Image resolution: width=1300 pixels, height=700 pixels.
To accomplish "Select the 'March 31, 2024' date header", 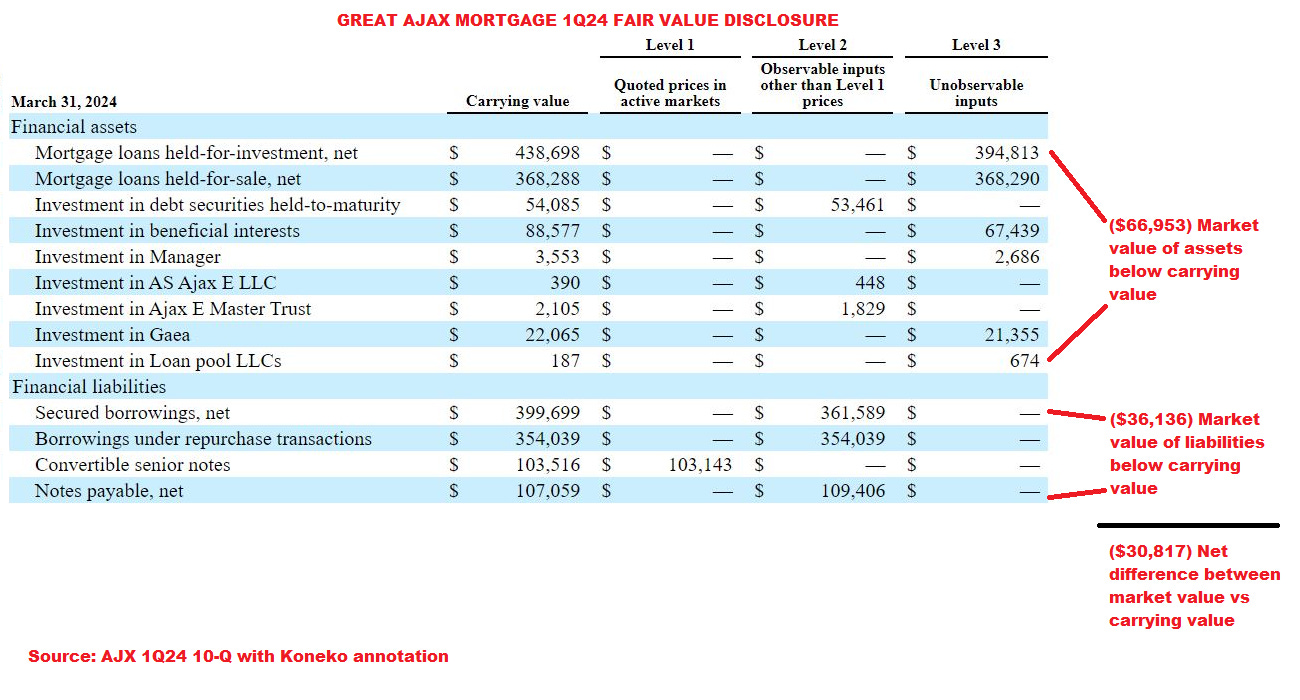I will [x=65, y=101].
